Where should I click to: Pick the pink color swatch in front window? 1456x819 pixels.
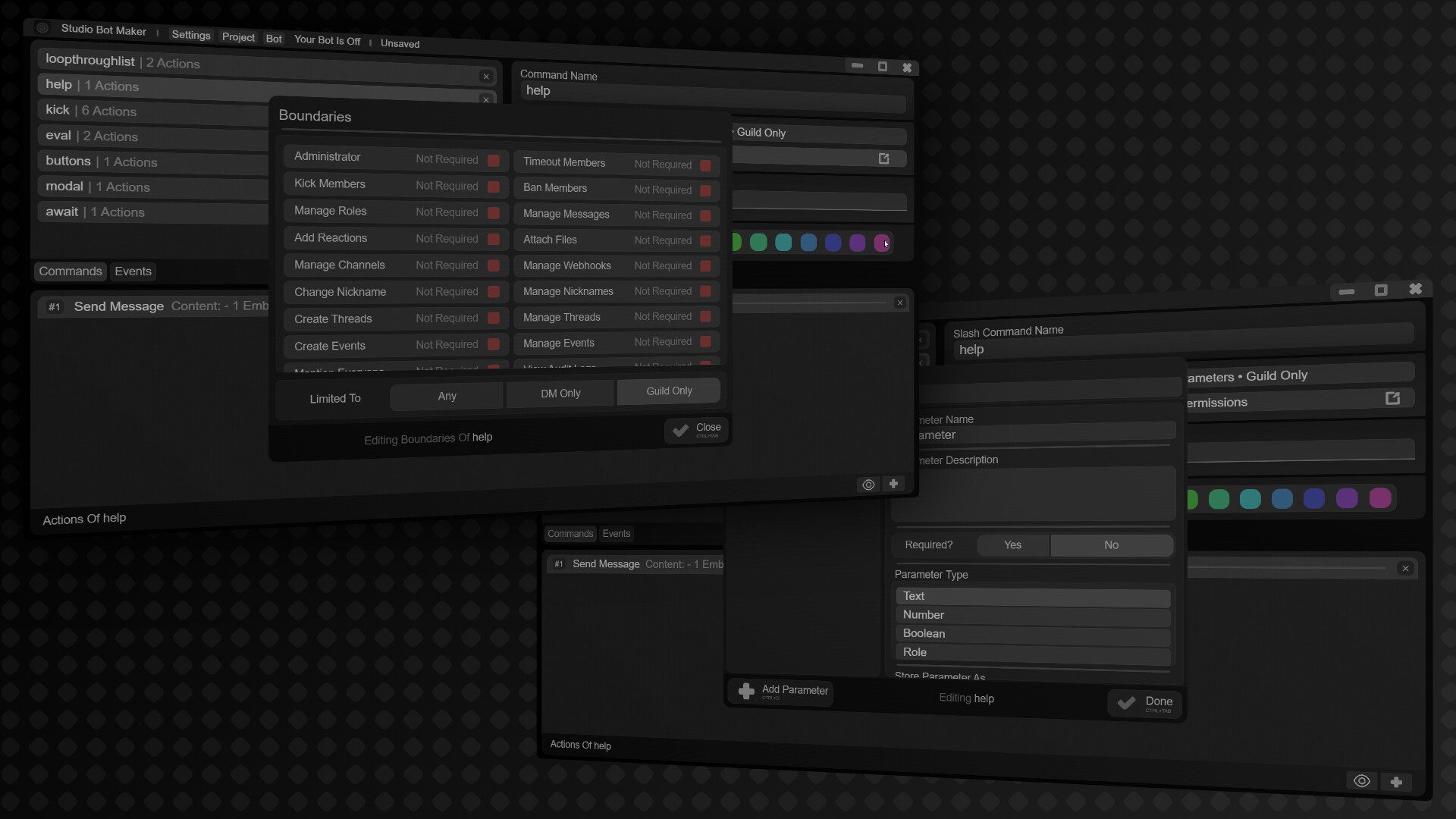click(x=882, y=243)
